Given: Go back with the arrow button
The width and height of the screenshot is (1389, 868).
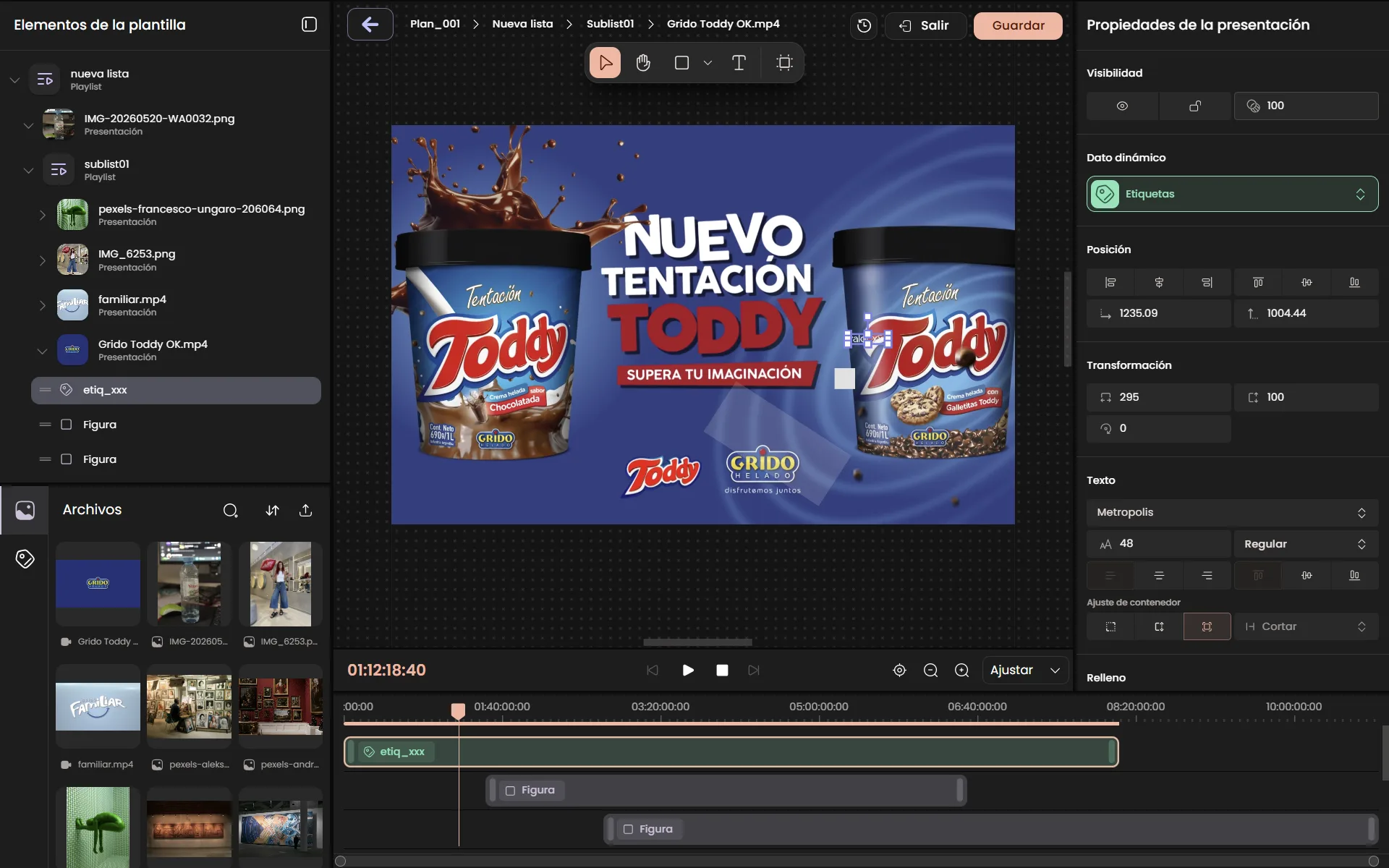Looking at the screenshot, I should pos(370,25).
